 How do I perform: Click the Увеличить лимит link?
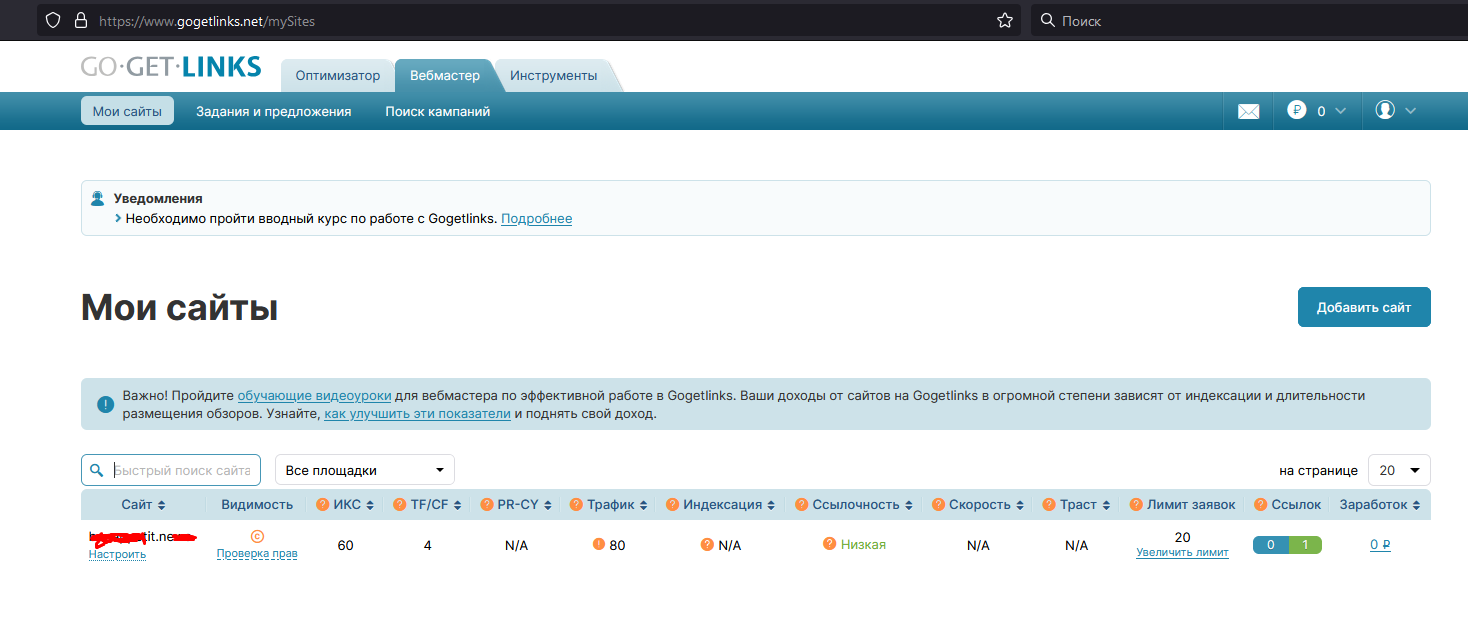[x=1182, y=553]
